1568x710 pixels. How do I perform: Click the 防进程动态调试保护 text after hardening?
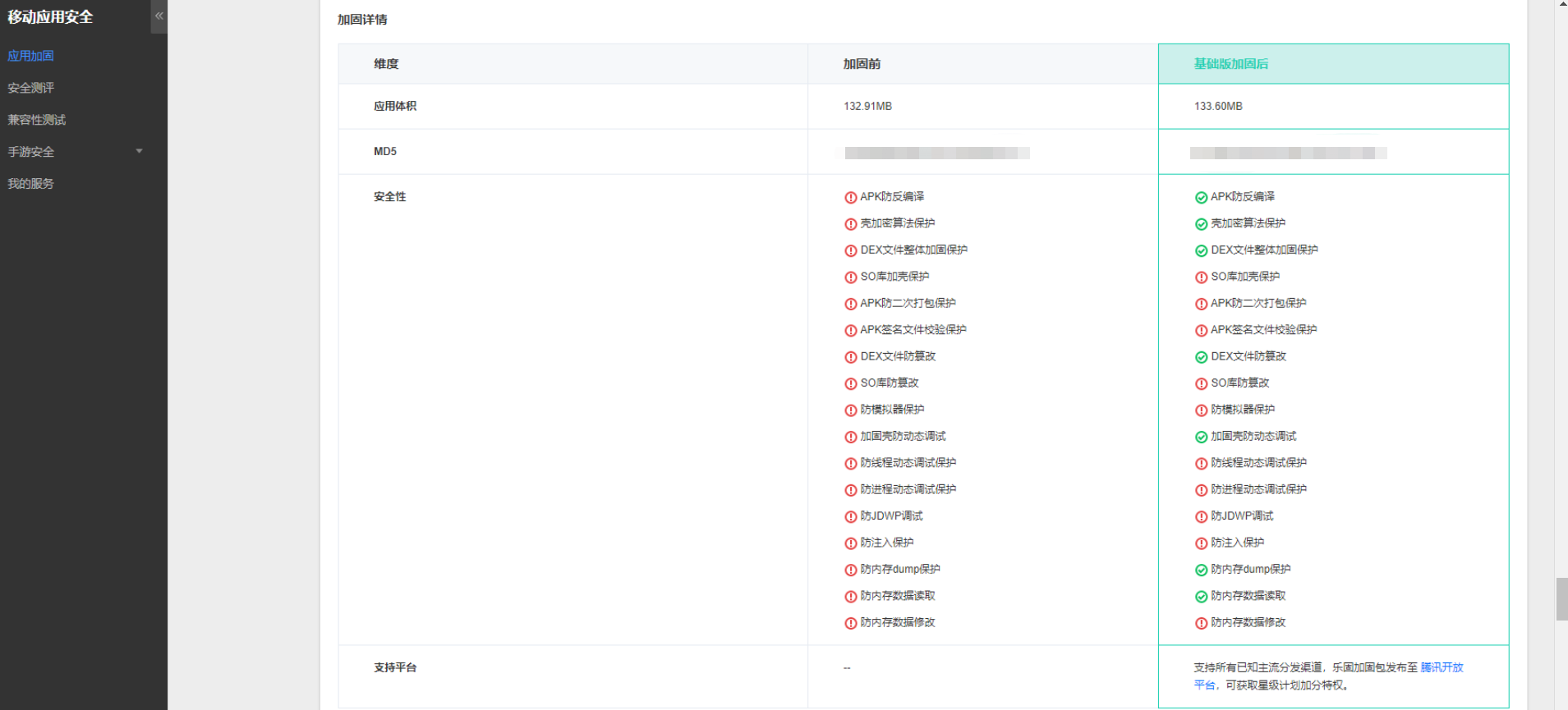point(1259,489)
